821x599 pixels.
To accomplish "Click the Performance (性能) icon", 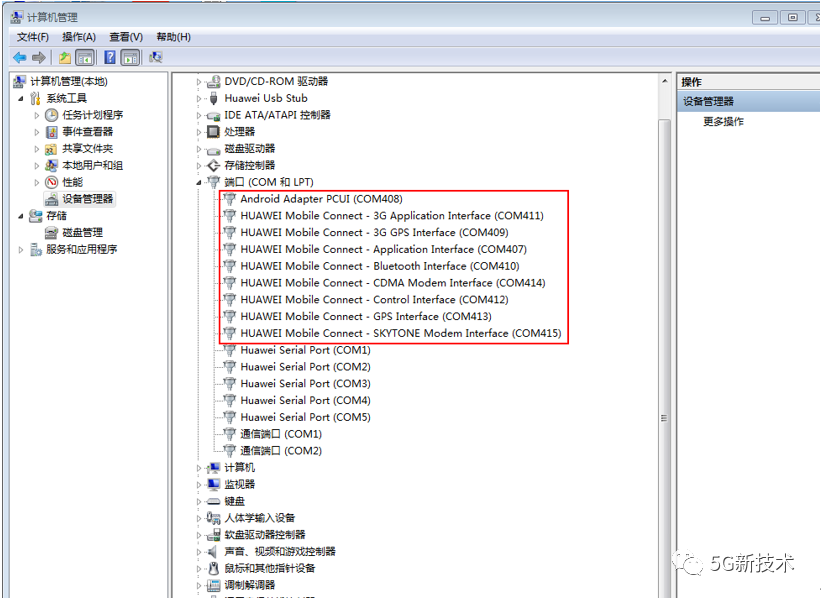I will coord(51,182).
